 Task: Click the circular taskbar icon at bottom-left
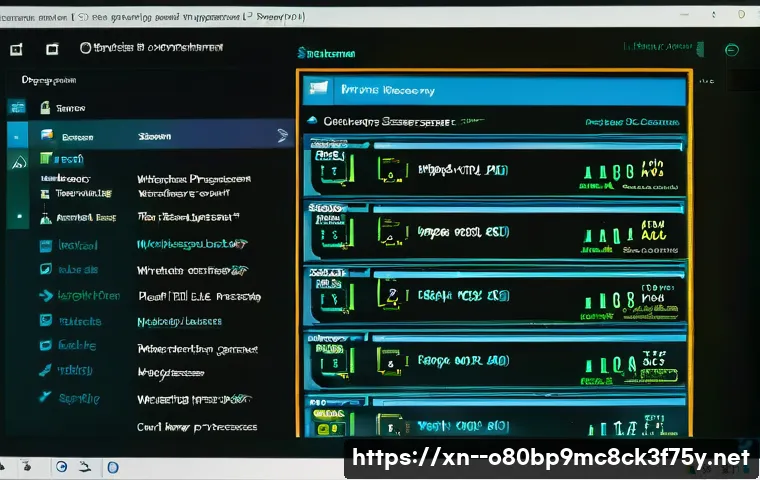click(x=62, y=467)
